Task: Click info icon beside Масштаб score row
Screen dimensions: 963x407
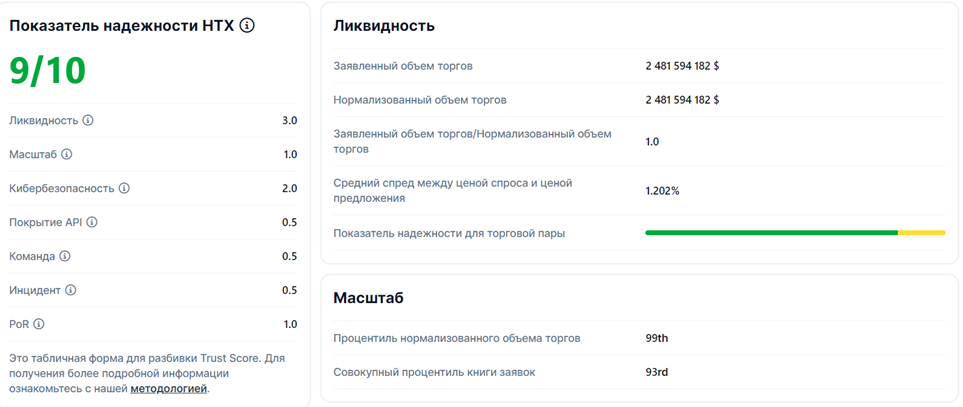Action: pyautogui.click(x=67, y=154)
